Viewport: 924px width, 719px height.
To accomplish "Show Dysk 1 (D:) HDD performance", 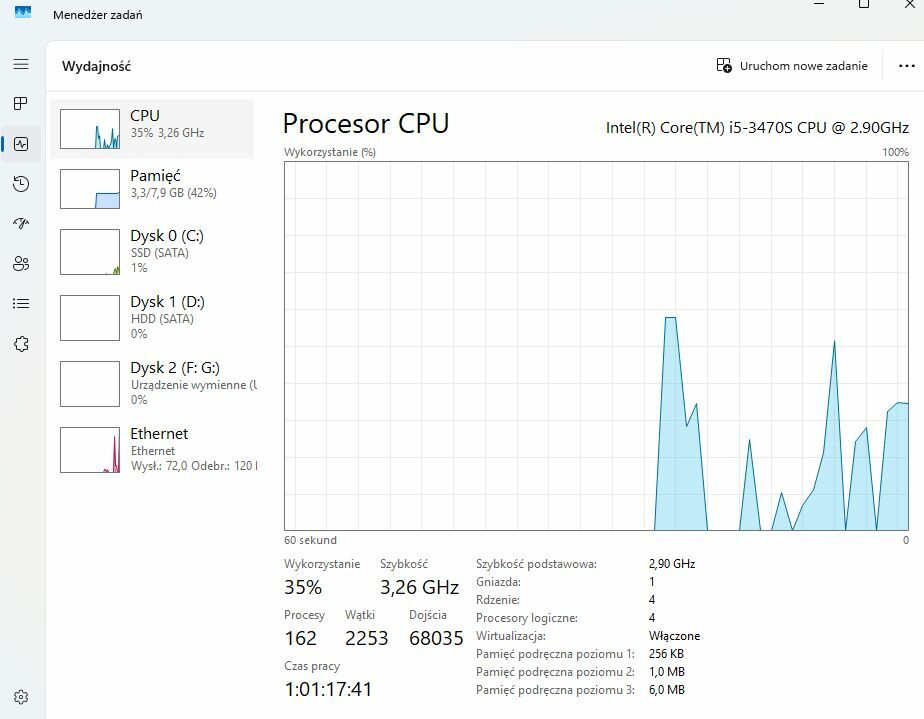I will (152, 317).
